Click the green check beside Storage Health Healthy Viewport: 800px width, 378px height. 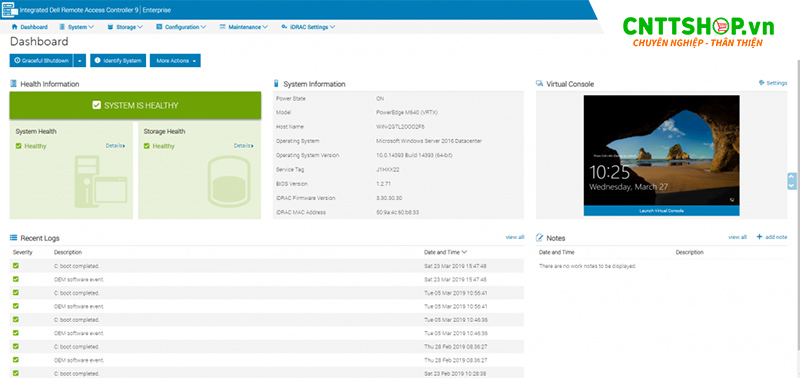tap(146, 146)
